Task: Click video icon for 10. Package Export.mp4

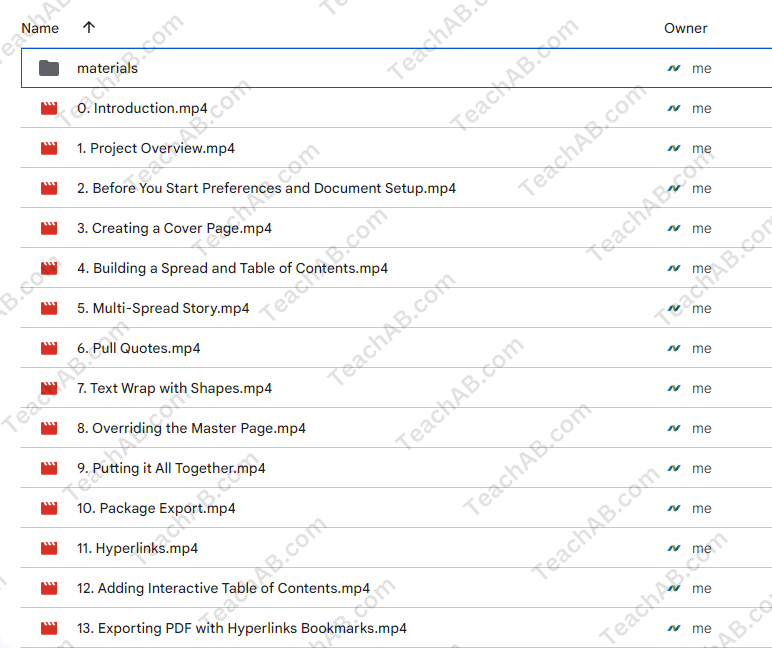Action: (x=49, y=508)
